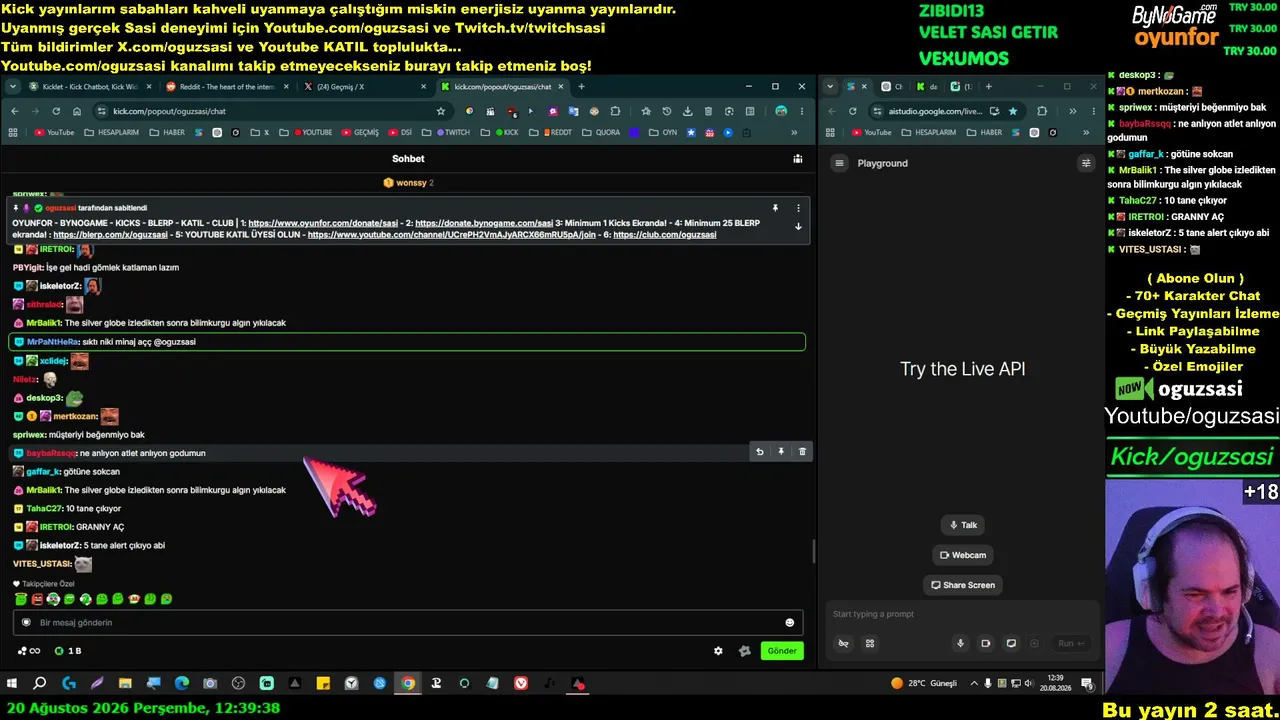Open the club.com/oguzsasi link
Screen dimensions: 1280x720
pyautogui.click(x=665, y=235)
